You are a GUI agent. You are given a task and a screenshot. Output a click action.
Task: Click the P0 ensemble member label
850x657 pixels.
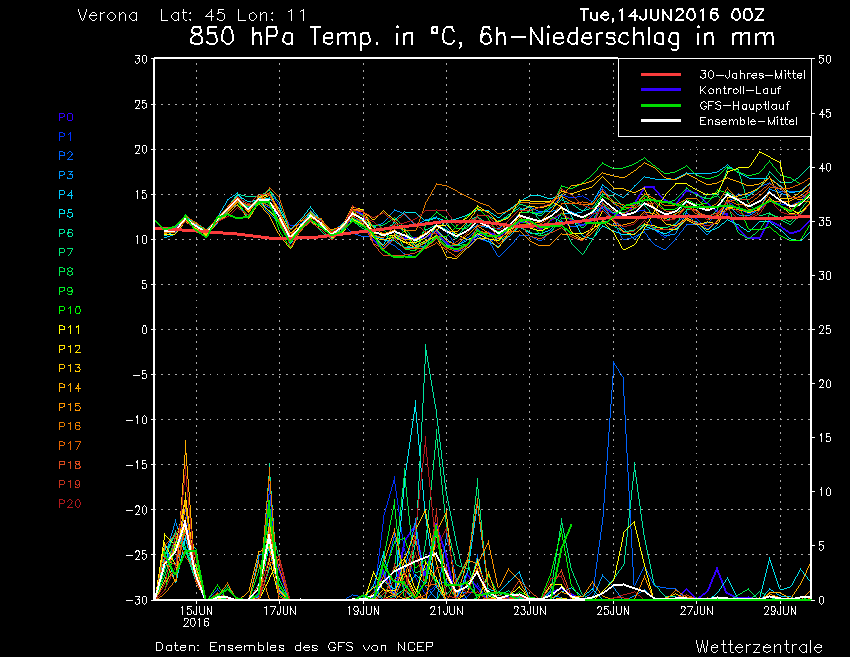pos(66,117)
